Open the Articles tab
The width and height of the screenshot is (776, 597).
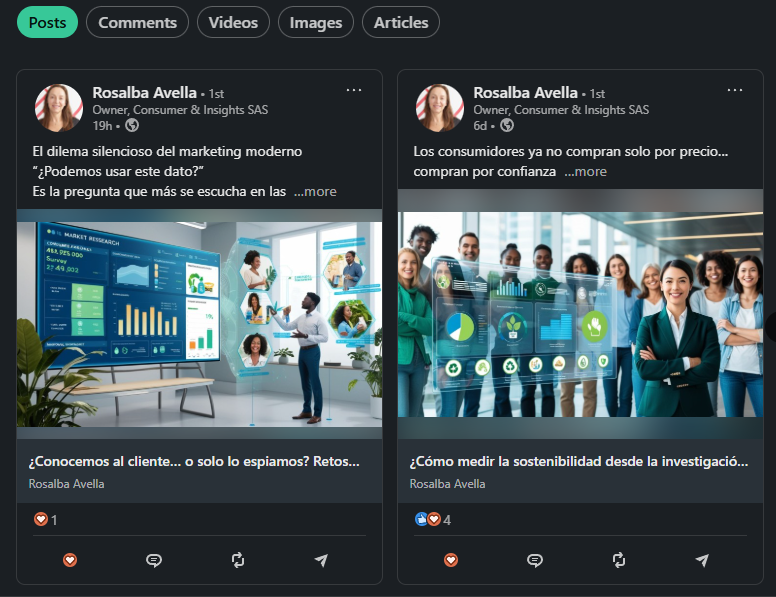(400, 22)
